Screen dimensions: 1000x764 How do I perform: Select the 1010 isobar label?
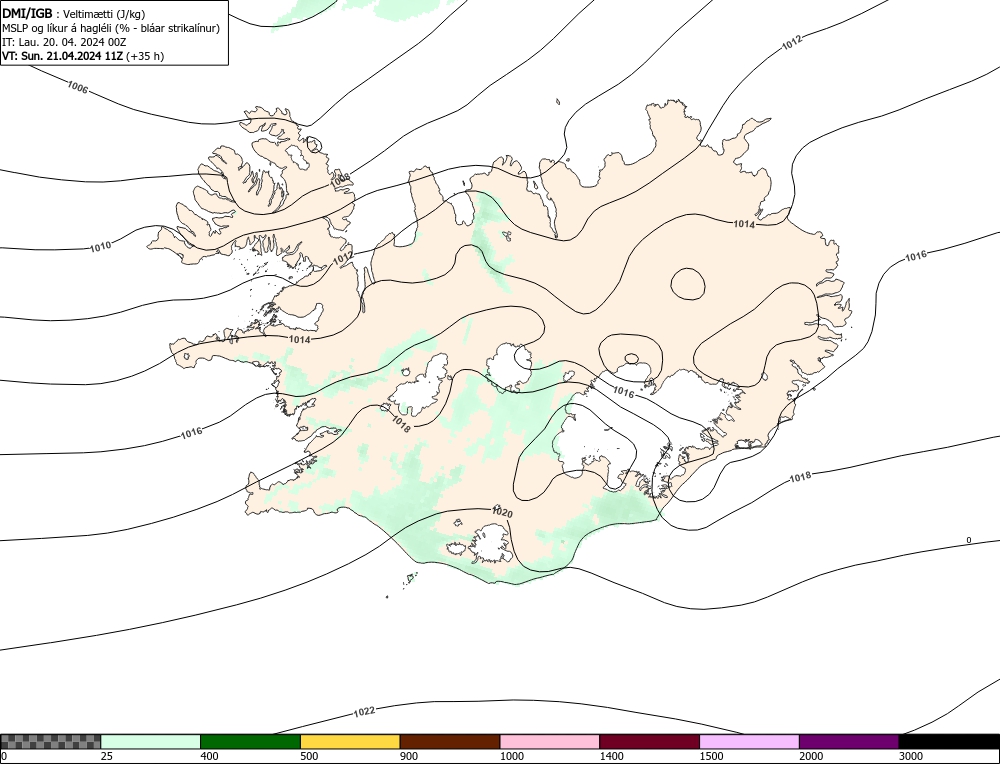click(x=100, y=246)
